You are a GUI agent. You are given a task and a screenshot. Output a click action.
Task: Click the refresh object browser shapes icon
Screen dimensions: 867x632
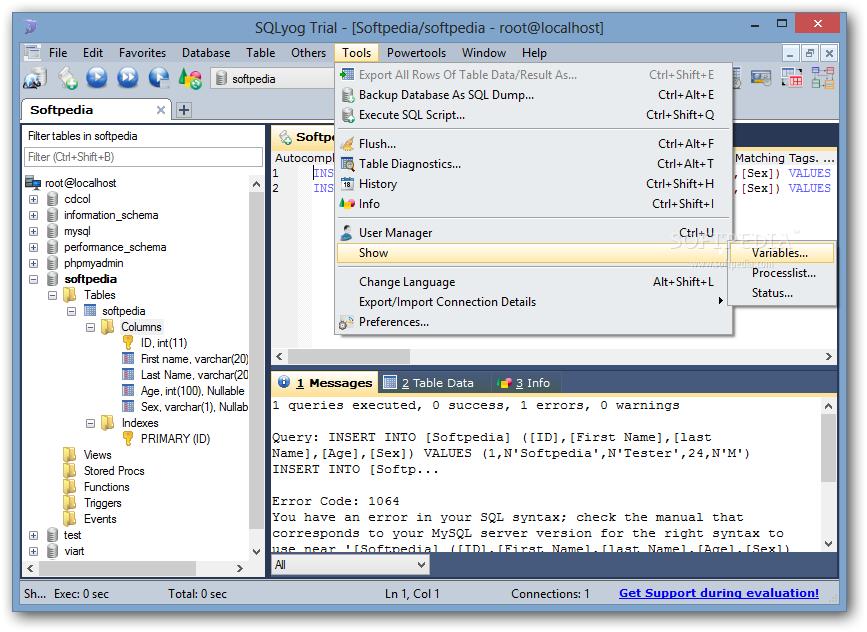(x=191, y=78)
